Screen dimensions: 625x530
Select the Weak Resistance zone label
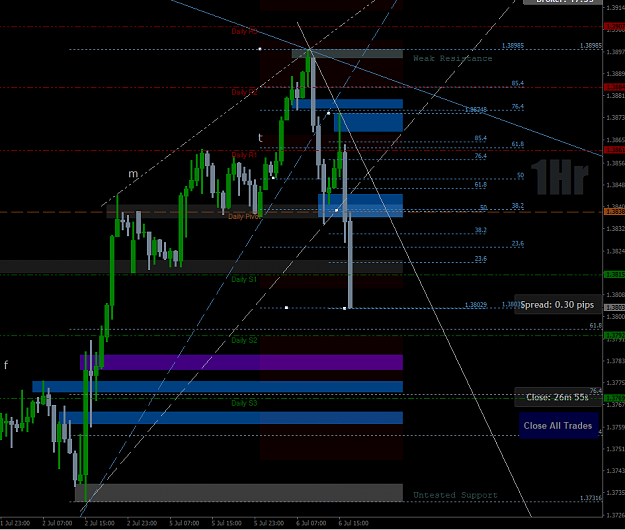tap(452, 59)
